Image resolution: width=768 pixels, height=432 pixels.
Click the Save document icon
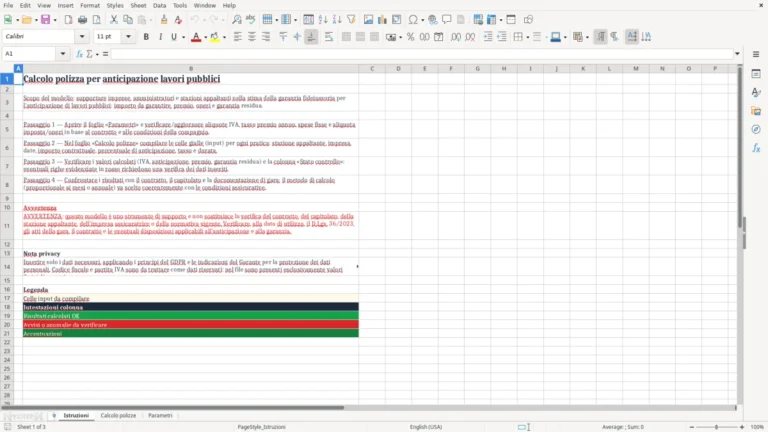point(45,20)
